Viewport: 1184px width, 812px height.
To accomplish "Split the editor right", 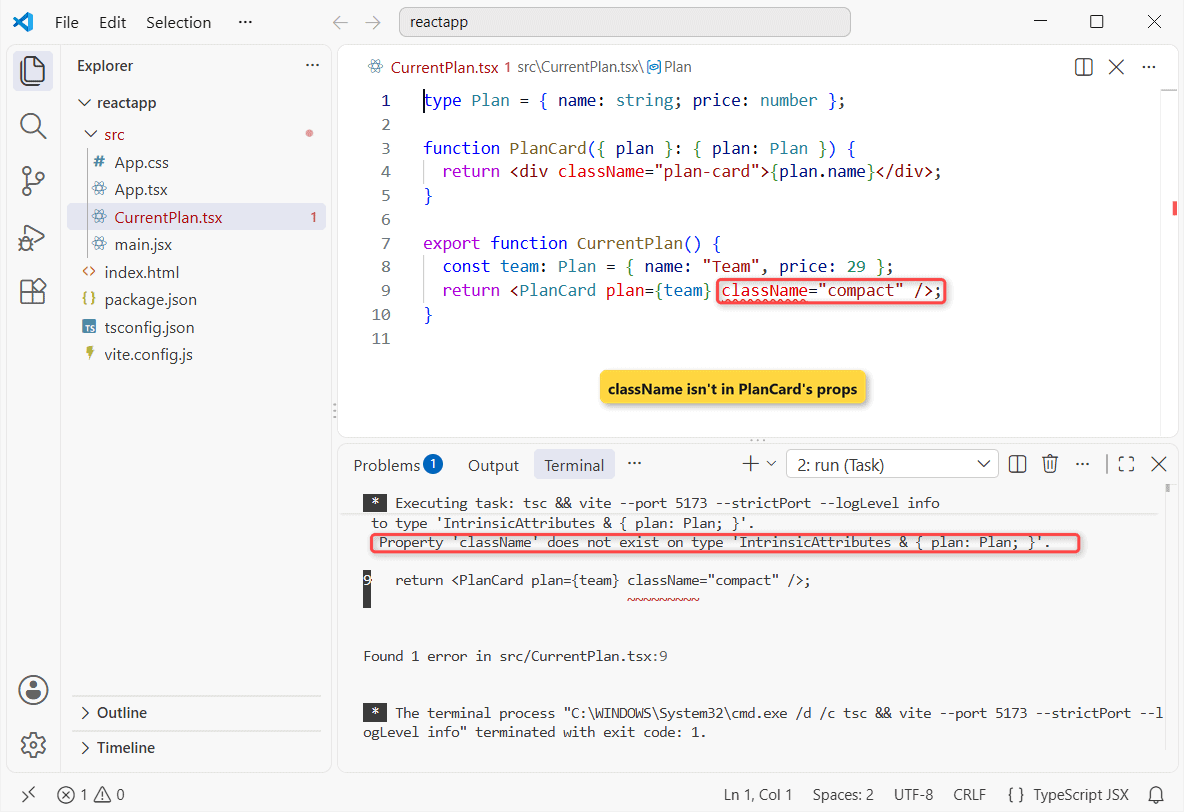I will coord(1084,67).
